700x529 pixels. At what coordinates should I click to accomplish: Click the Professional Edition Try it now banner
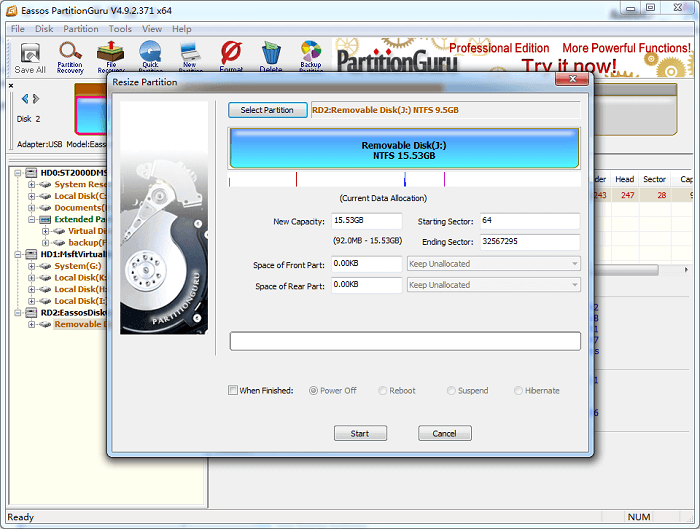click(x=514, y=57)
